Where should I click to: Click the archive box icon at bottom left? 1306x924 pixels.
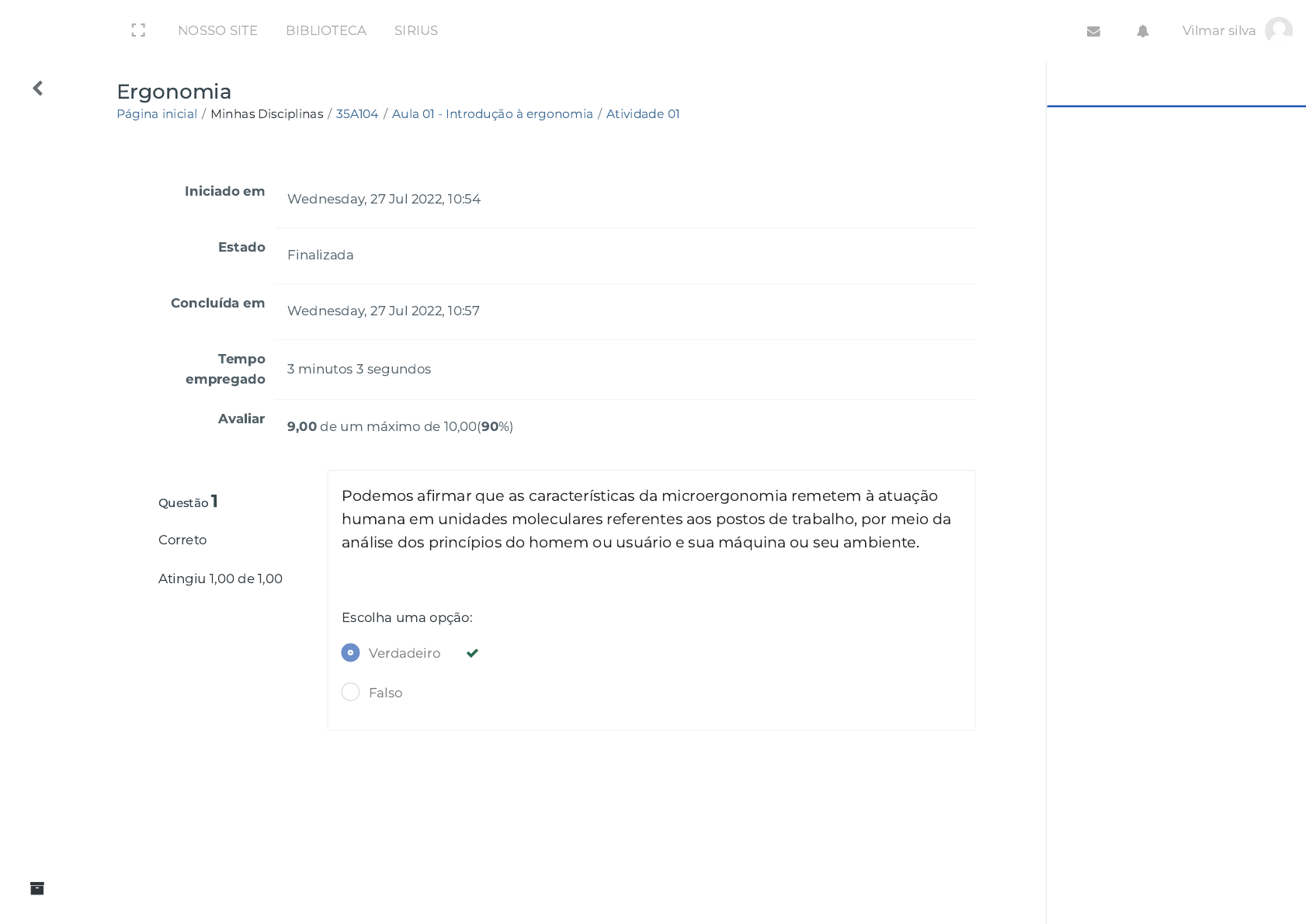[x=37, y=888]
